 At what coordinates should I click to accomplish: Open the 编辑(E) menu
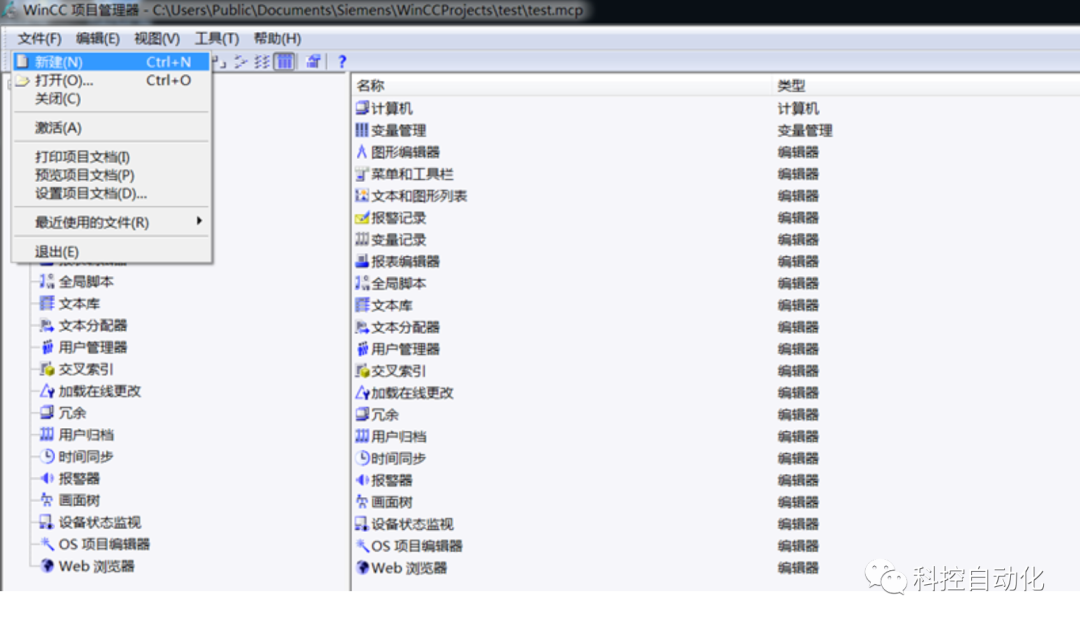(x=98, y=39)
